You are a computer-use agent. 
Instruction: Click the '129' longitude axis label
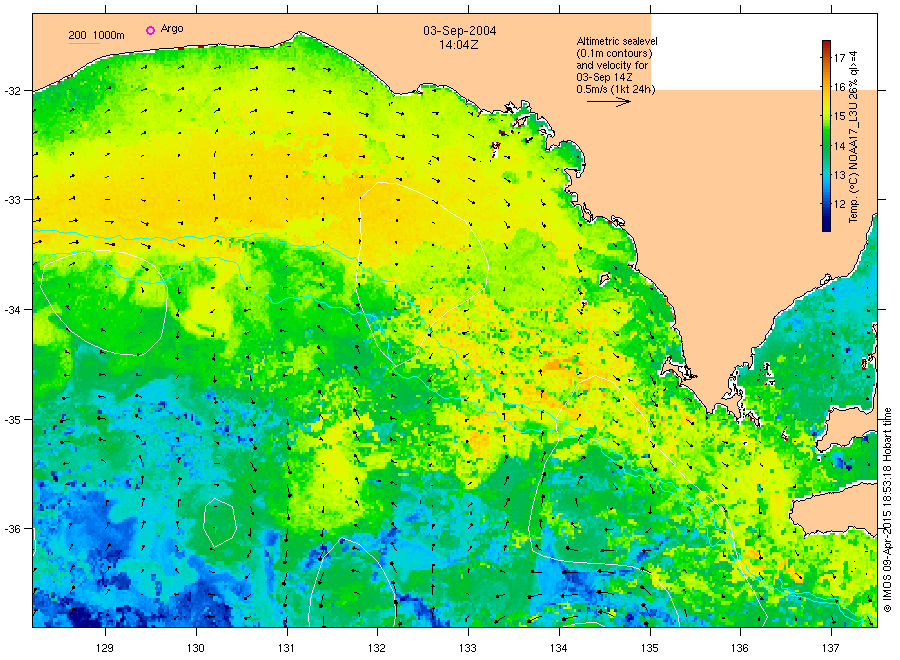click(x=105, y=648)
